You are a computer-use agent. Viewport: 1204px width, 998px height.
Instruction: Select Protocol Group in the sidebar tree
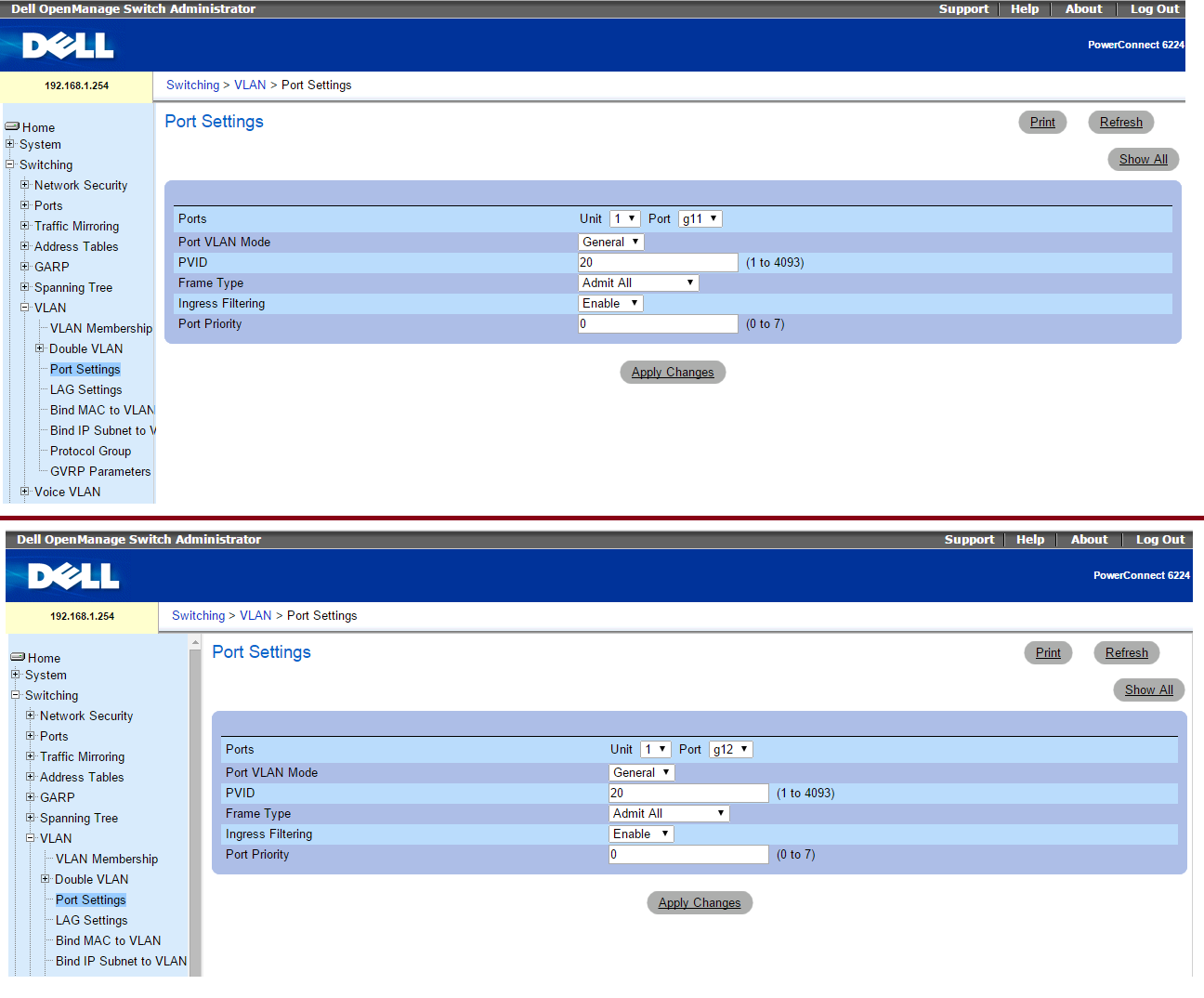click(x=90, y=451)
